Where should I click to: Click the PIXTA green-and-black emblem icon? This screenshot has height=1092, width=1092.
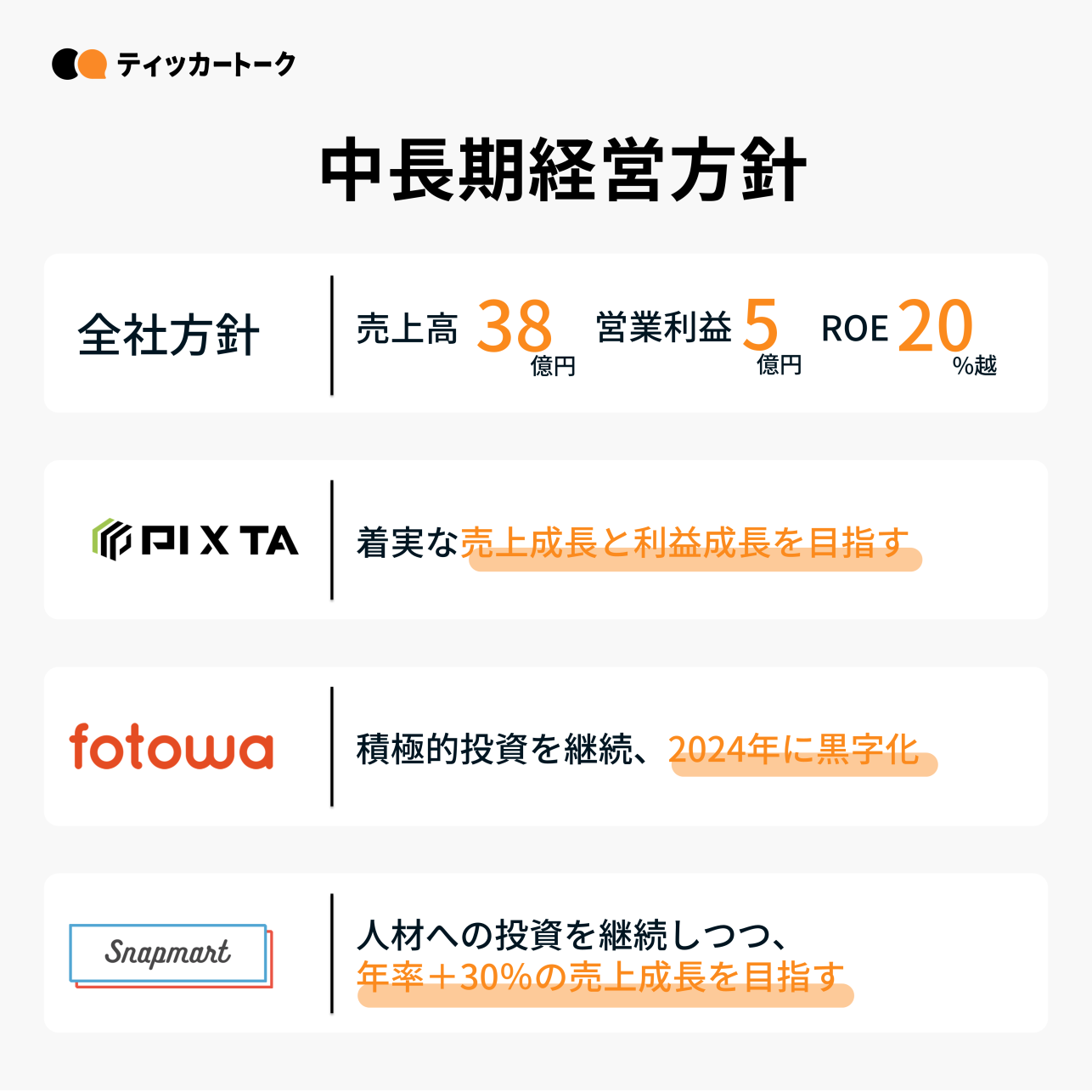[x=111, y=540]
